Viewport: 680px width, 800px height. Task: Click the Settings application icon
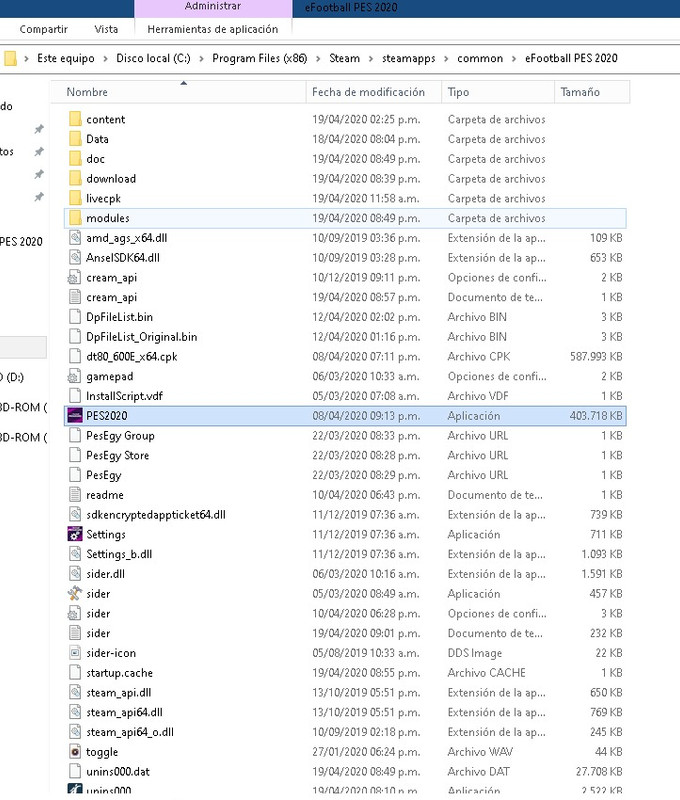(x=75, y=534)
